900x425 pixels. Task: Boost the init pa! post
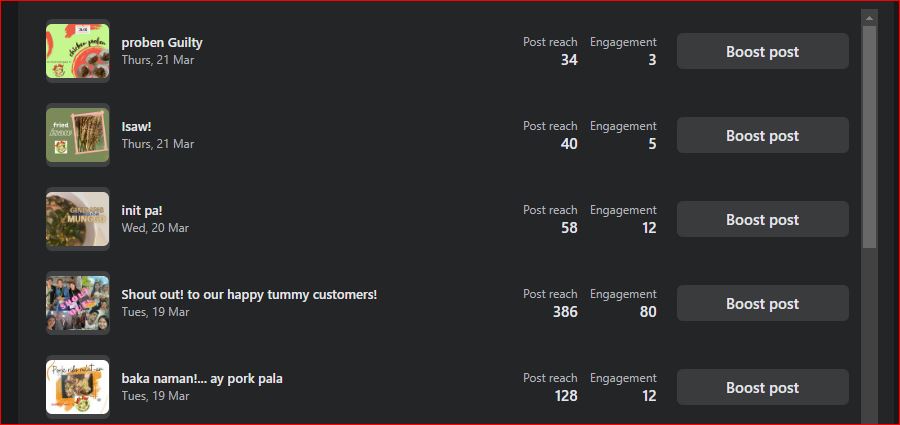[762, 220]
